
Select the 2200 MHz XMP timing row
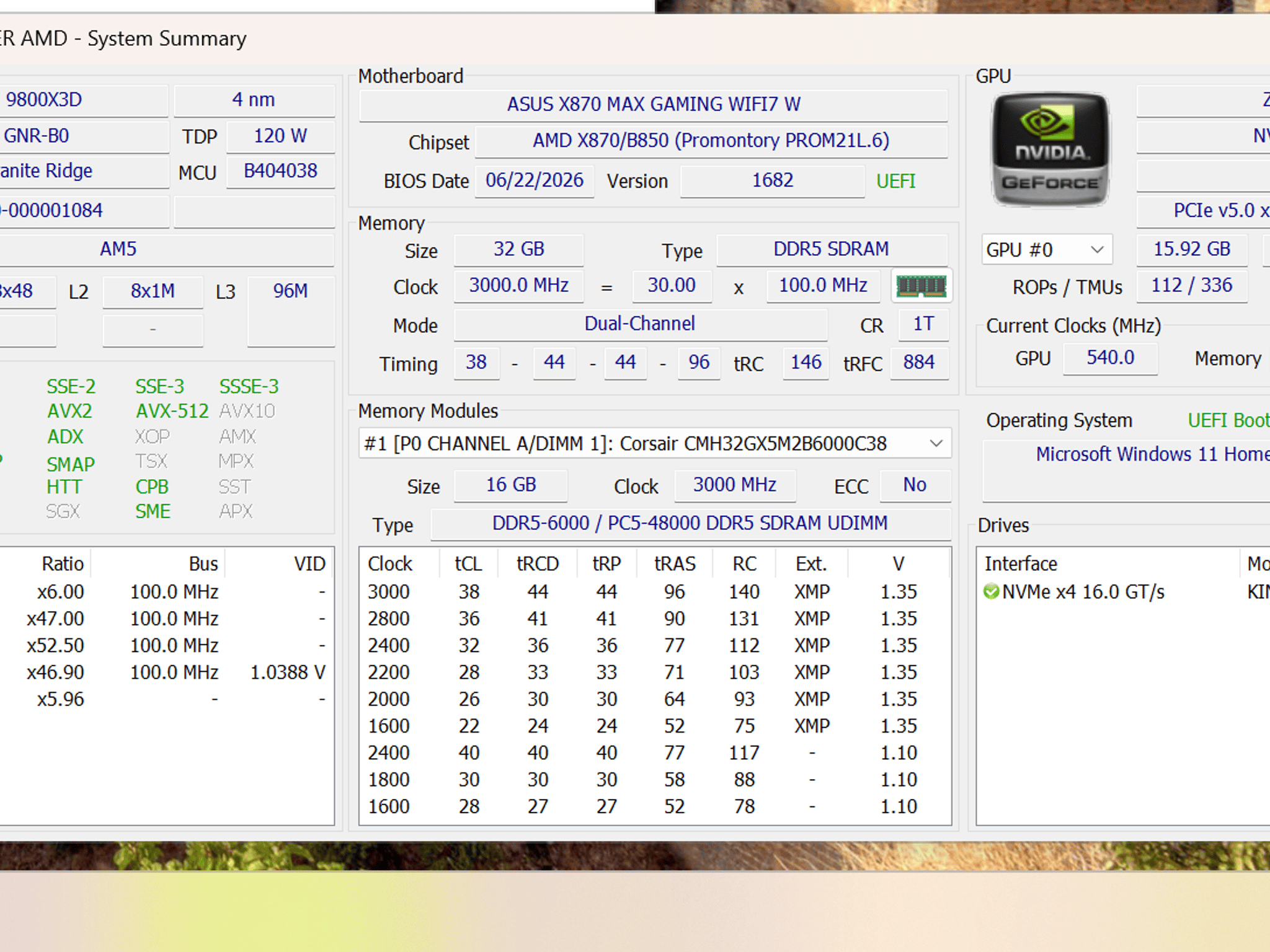click(x=655, y=672)
